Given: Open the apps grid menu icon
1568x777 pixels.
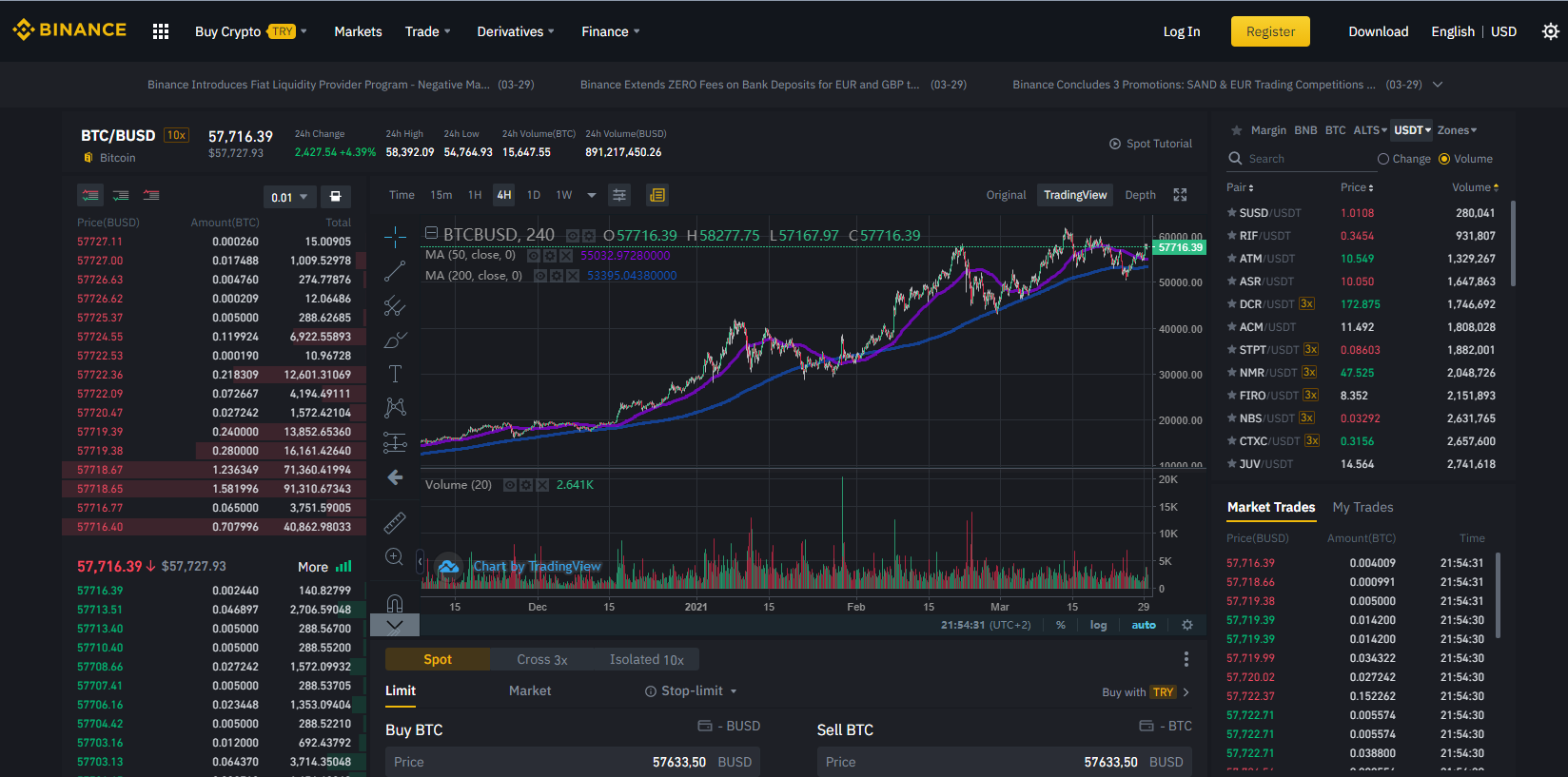Looking at the screenshot, I should [161, 31].
